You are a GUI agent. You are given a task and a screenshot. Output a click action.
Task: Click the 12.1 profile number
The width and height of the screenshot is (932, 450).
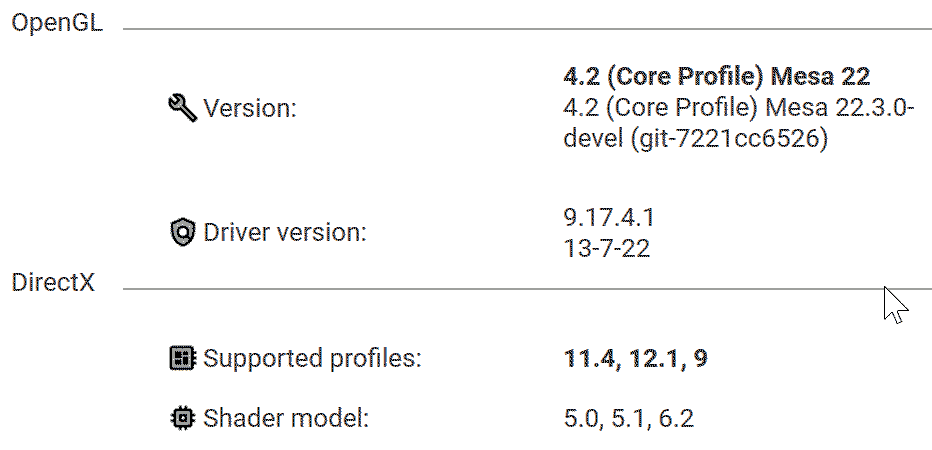pos(653,358)
